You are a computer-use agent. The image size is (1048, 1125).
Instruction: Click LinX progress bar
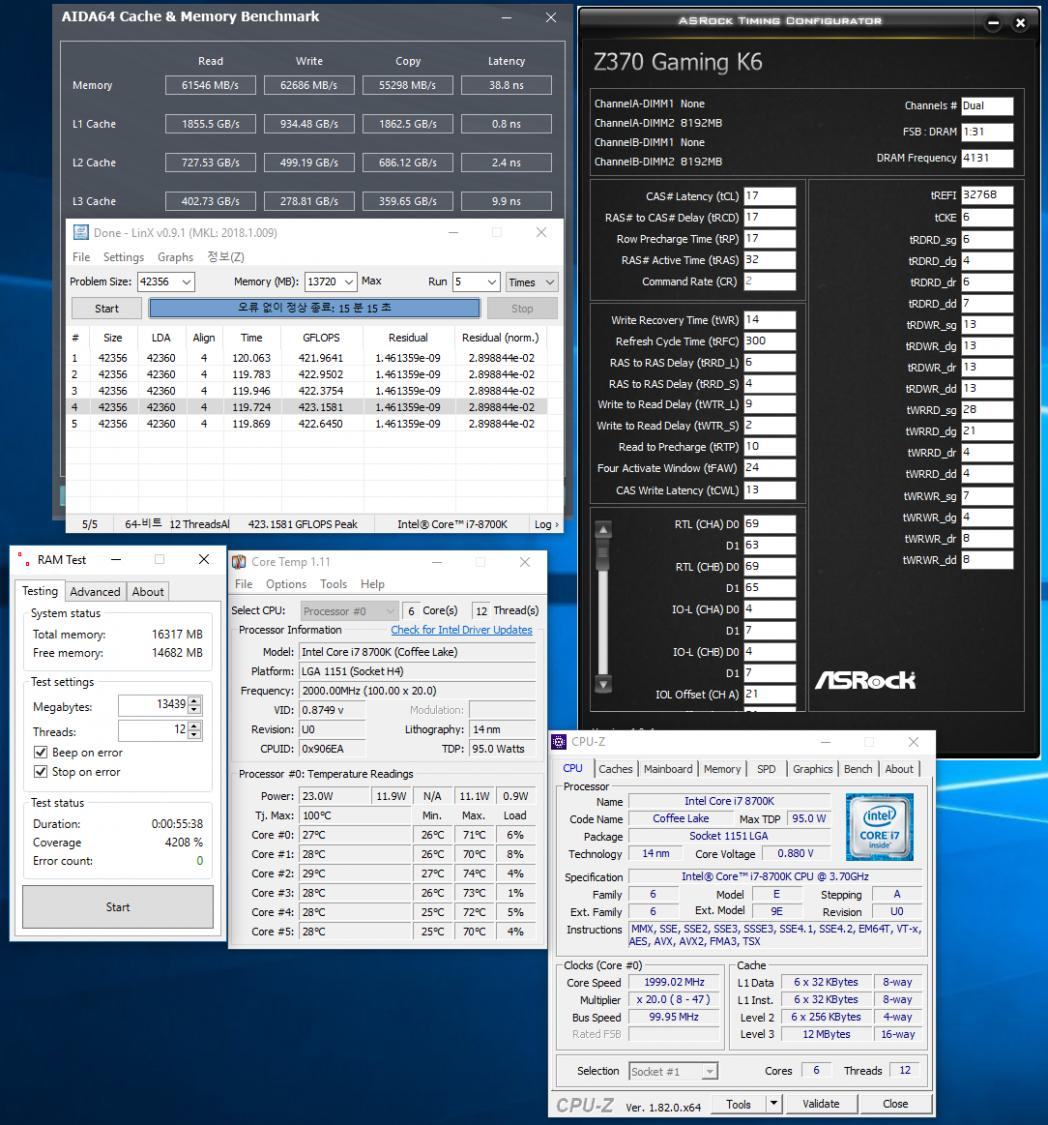314,308
